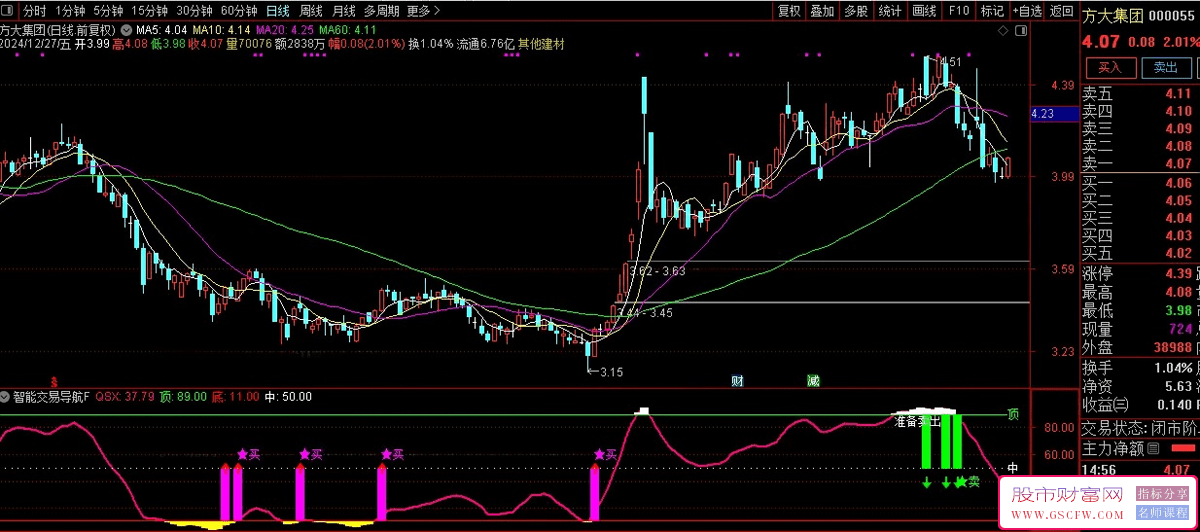
Task: Click the 涨停 limit-up value 4.39
Action: tap(1178, 273)
